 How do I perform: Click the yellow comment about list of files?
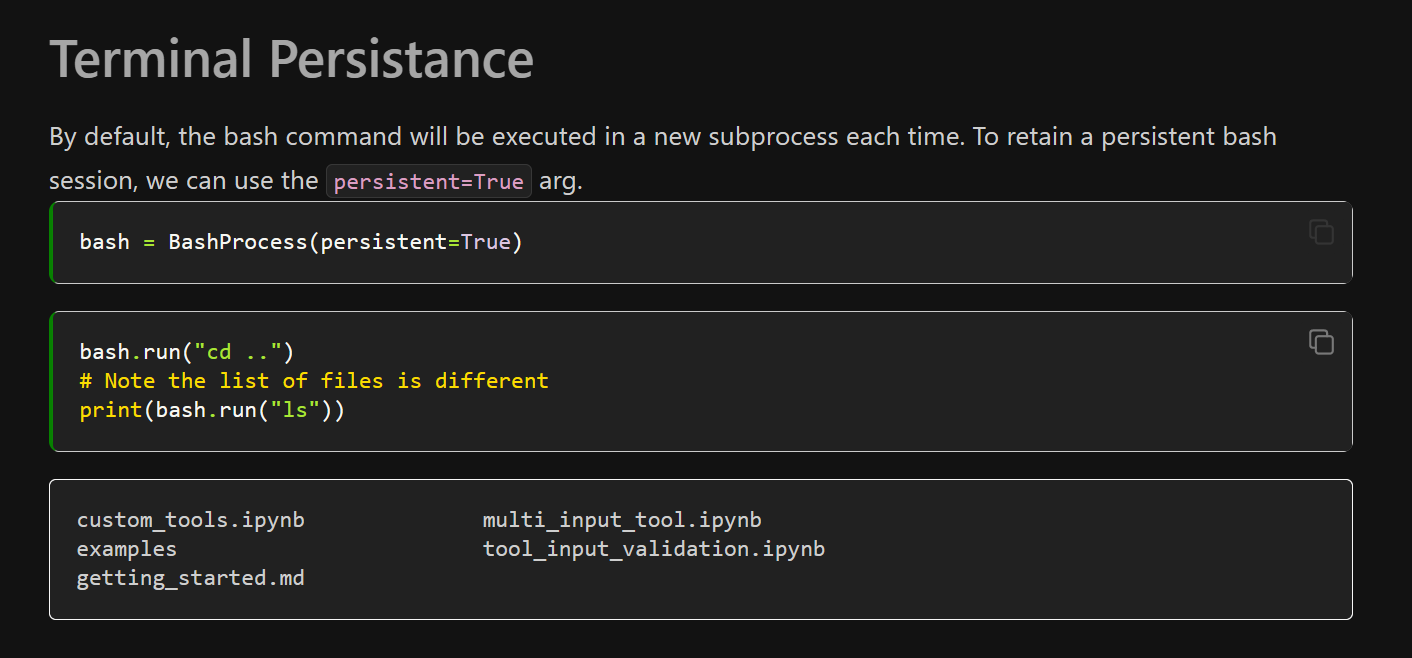(314, 381)
